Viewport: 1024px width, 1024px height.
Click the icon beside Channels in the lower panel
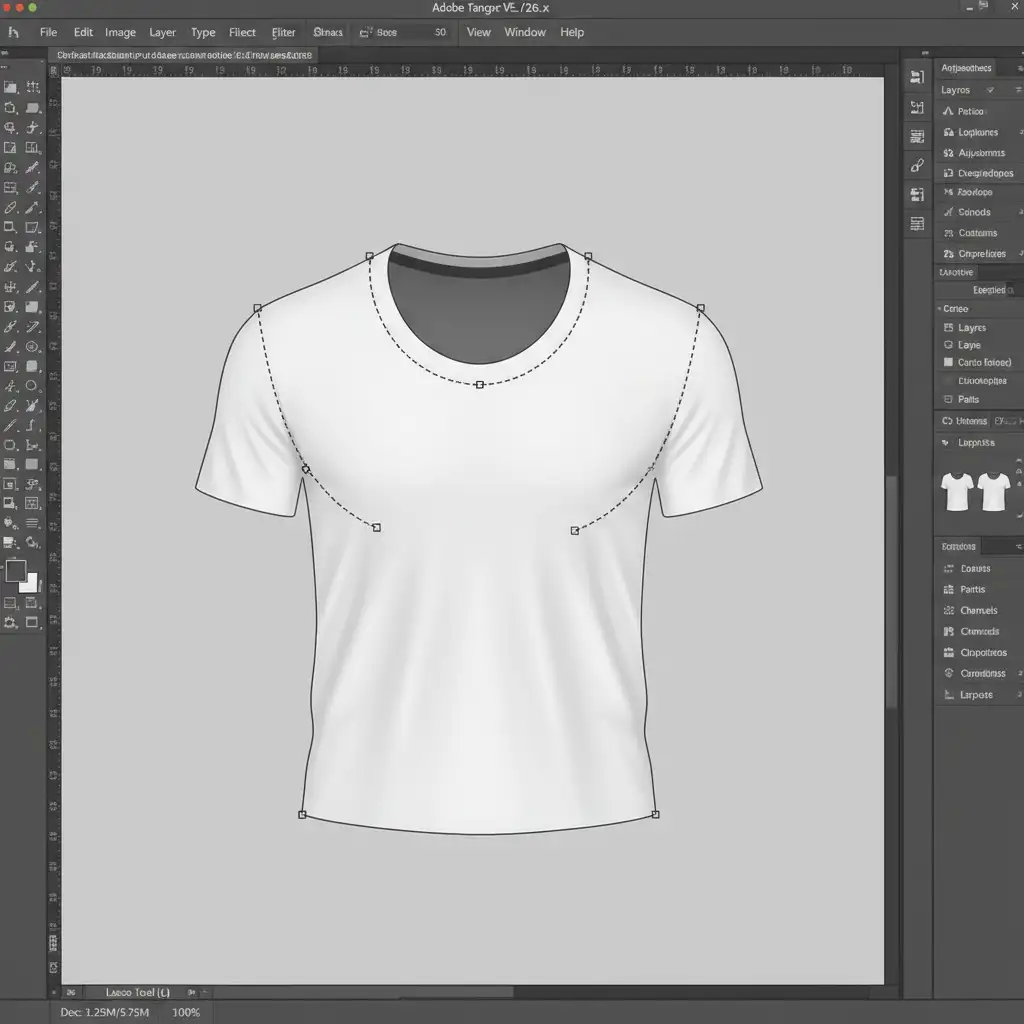(x=949, y=611)
